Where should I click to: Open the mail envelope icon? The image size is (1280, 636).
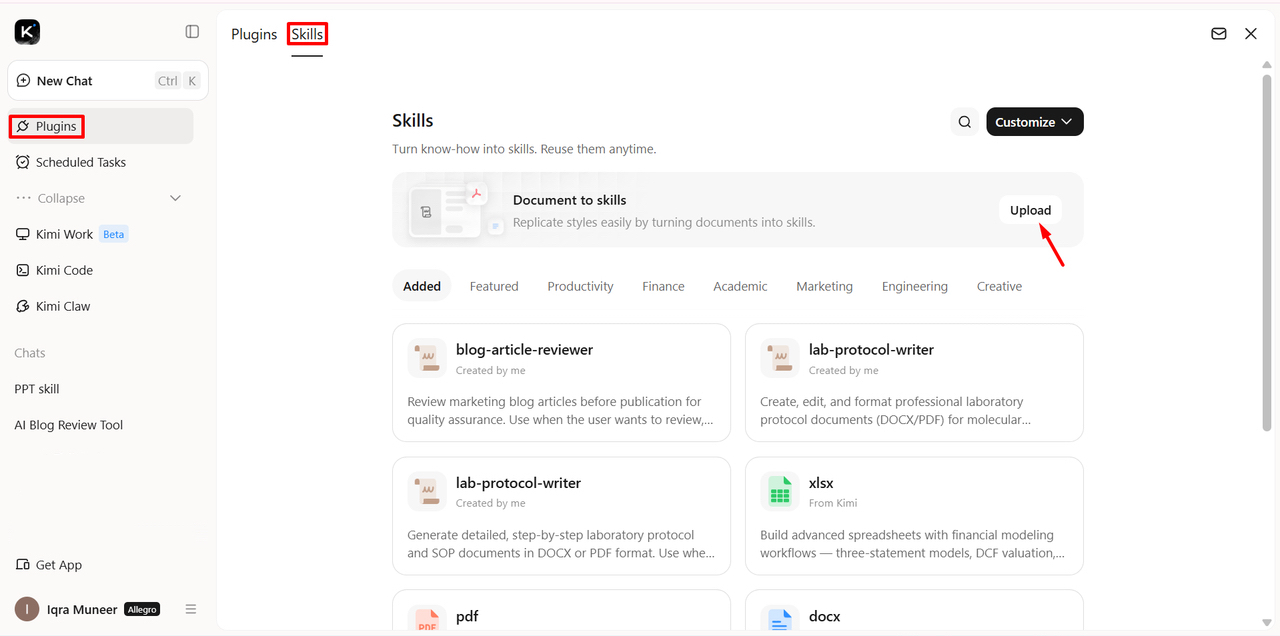(x=1219, y=33)
